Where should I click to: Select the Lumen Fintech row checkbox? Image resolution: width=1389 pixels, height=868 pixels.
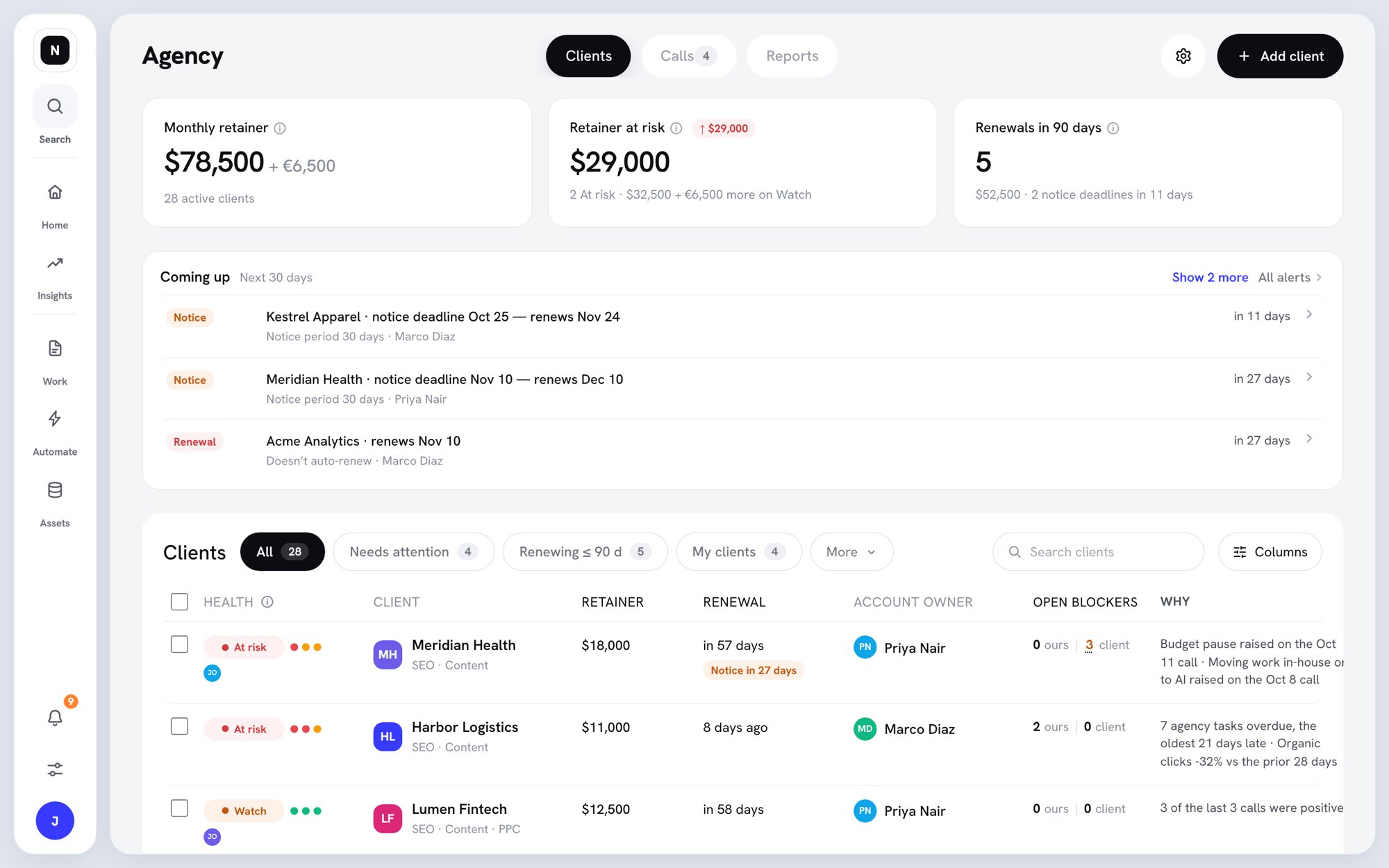point(180,808)
